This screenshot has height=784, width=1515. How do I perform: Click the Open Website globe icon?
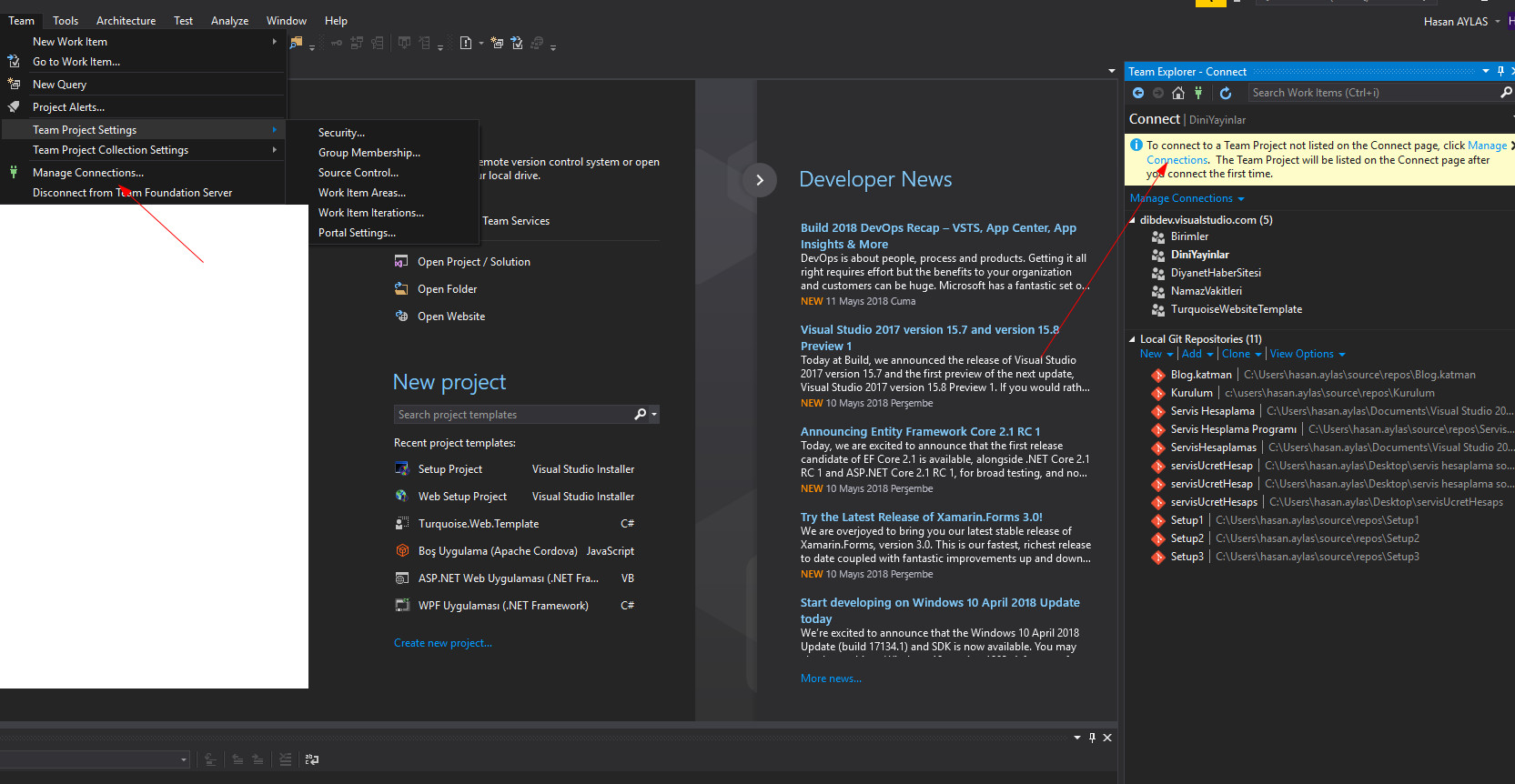(401, 317)
